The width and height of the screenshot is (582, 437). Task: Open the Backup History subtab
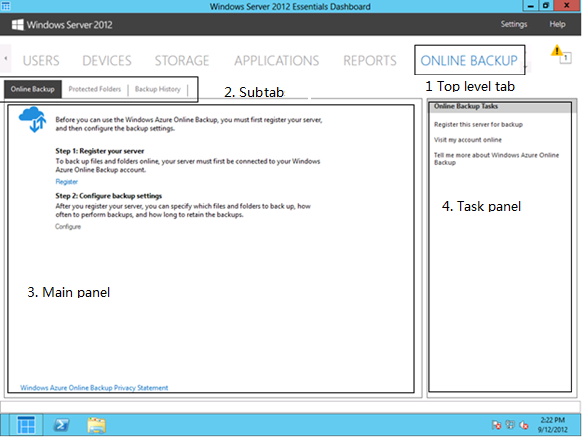(x=158, y=89)
